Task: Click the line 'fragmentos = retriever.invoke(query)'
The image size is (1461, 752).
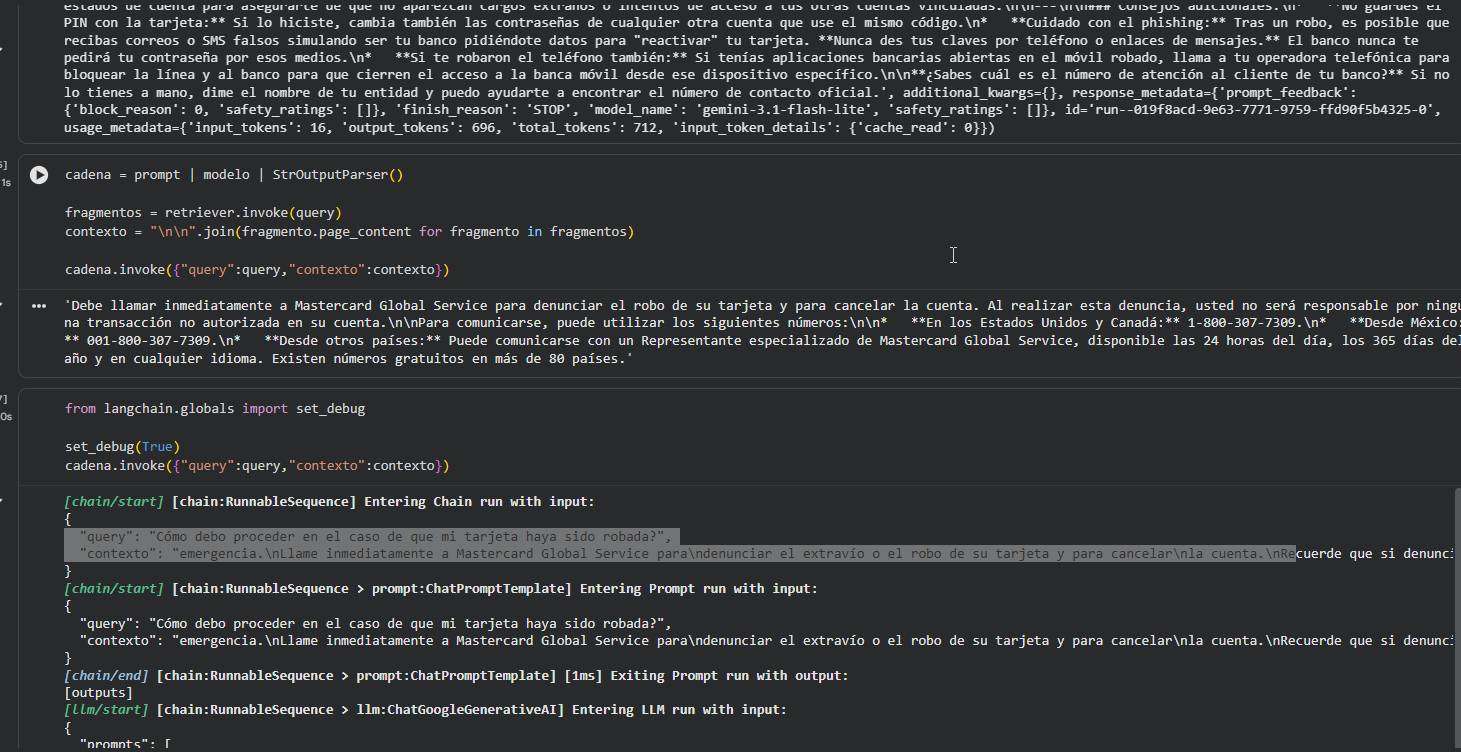Action: click(x=204, y=213)
